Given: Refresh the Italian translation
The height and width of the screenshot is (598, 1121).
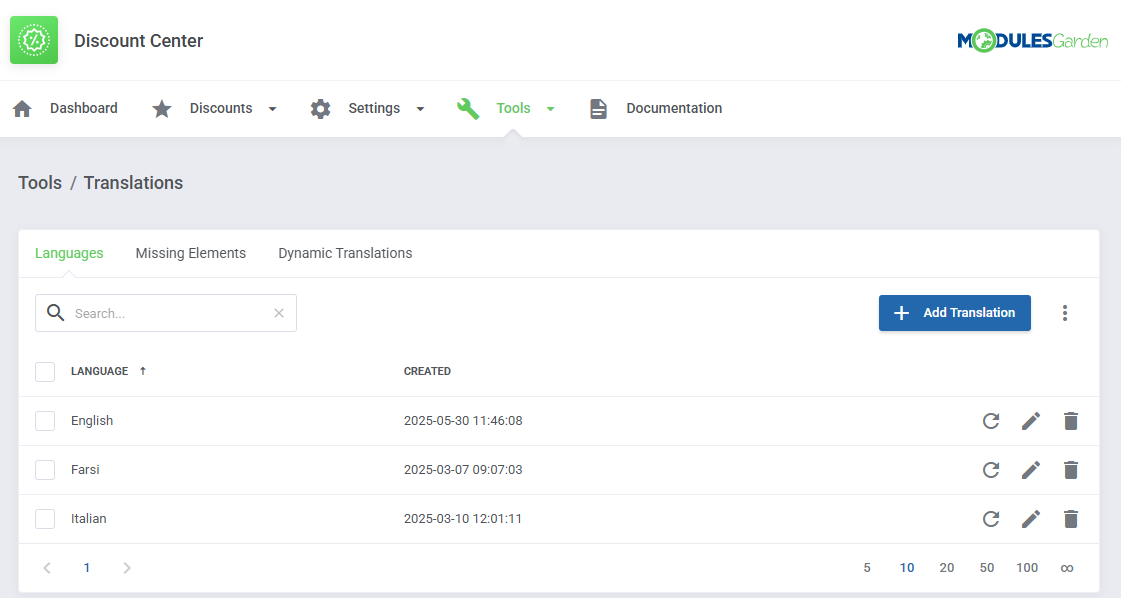Looking at the screenshot, I should tap(991, 519).
